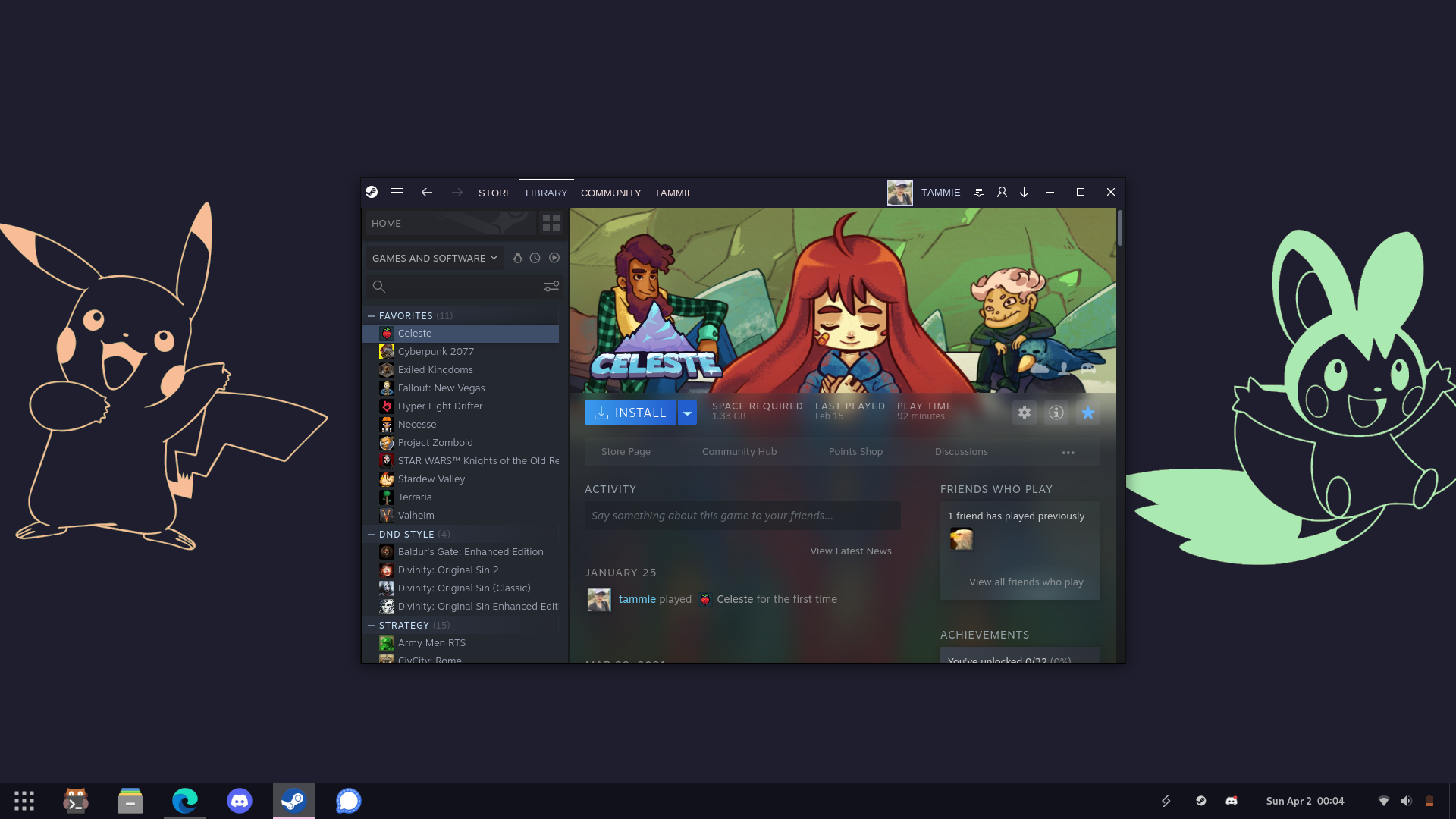Select Stardew Valley in the favorites list
This screenshot has width=1456, height=819.
coord(431,479)
